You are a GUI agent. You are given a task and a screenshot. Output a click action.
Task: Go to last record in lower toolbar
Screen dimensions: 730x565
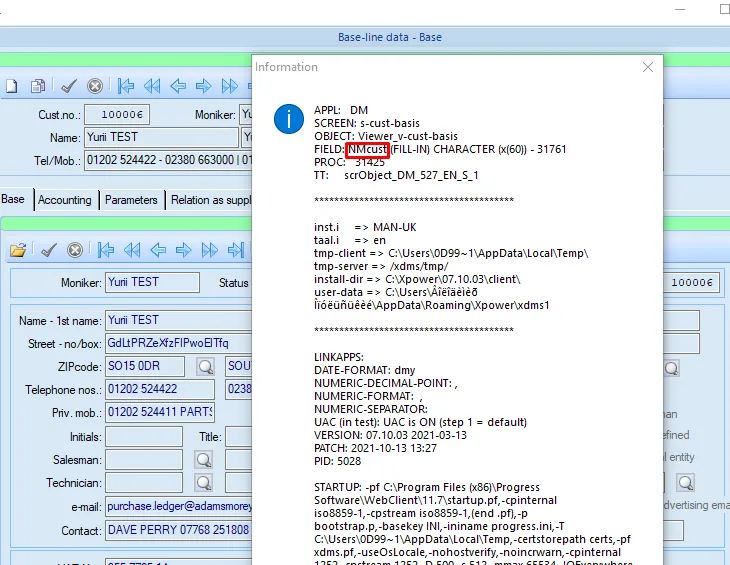pyautogui.click(x=236, y=250)
